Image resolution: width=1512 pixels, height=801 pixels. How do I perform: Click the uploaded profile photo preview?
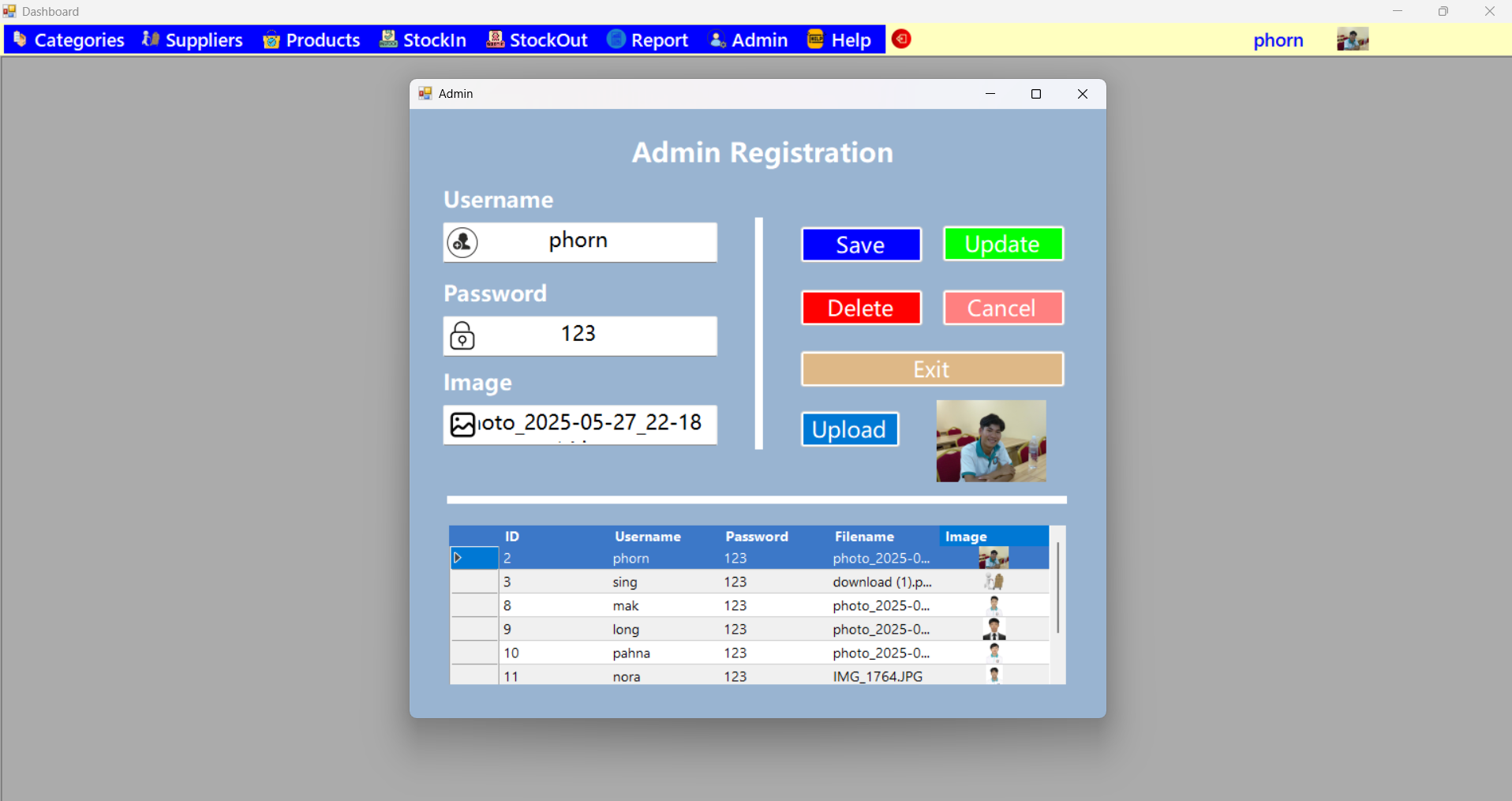point(991,441)
